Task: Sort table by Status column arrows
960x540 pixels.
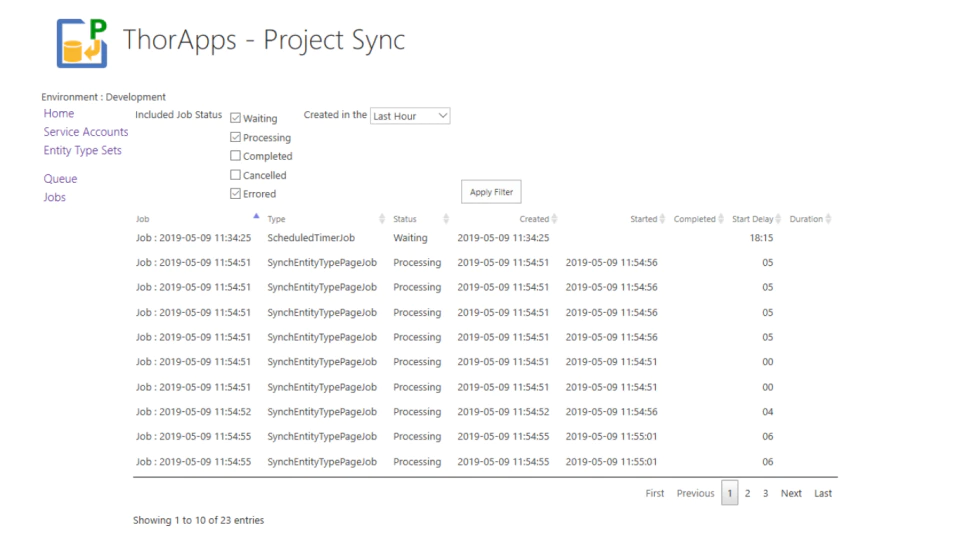Action: click(446, 219)
